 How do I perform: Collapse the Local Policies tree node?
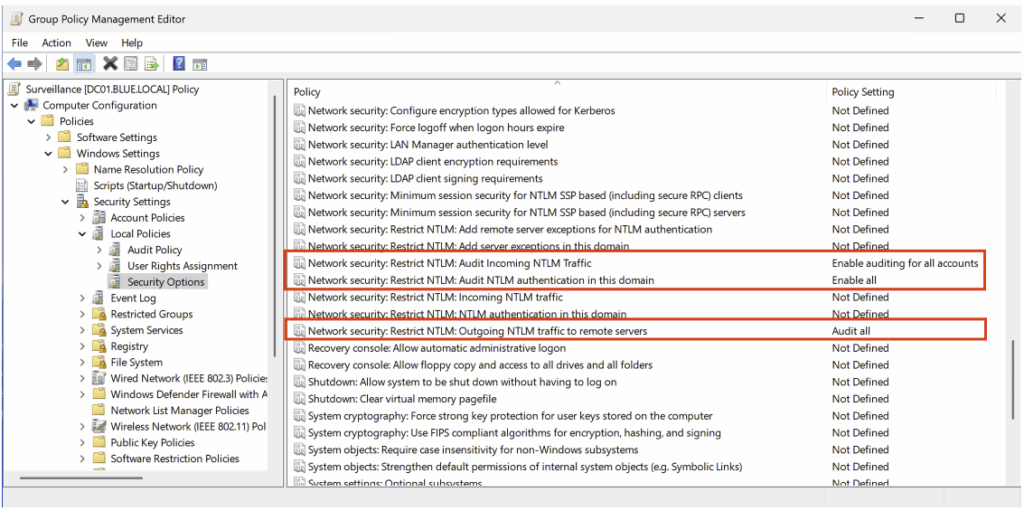click(x=83, y=234)
